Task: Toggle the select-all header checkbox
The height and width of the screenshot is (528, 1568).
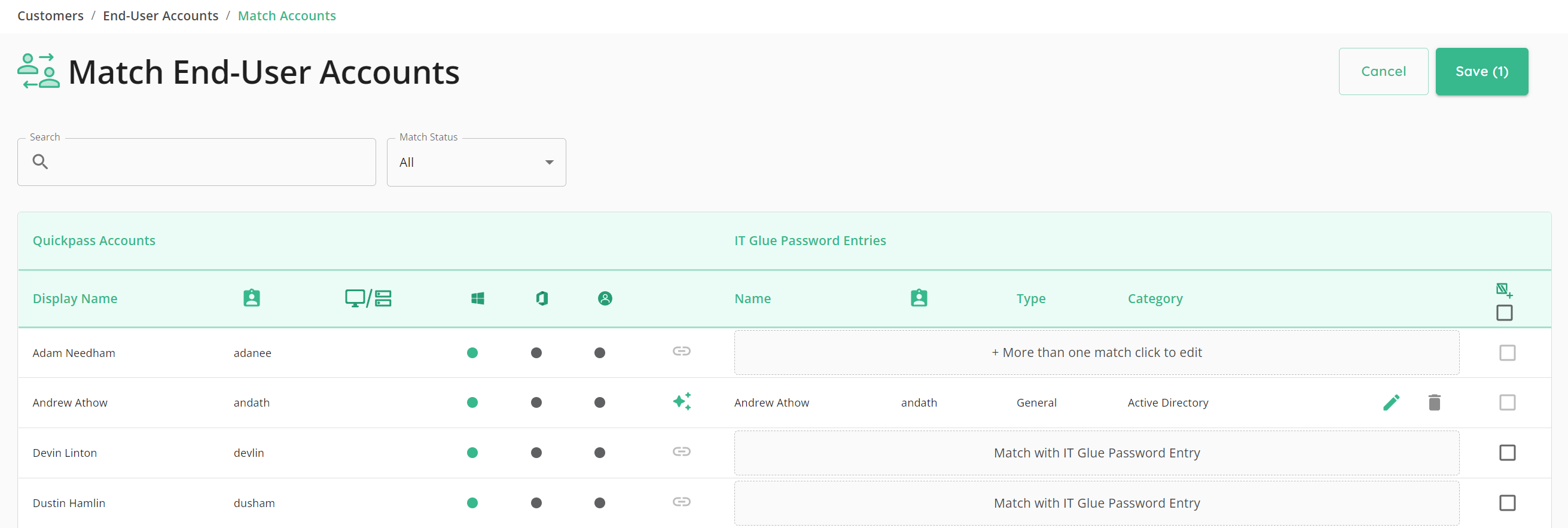Action: (1504, 313)
